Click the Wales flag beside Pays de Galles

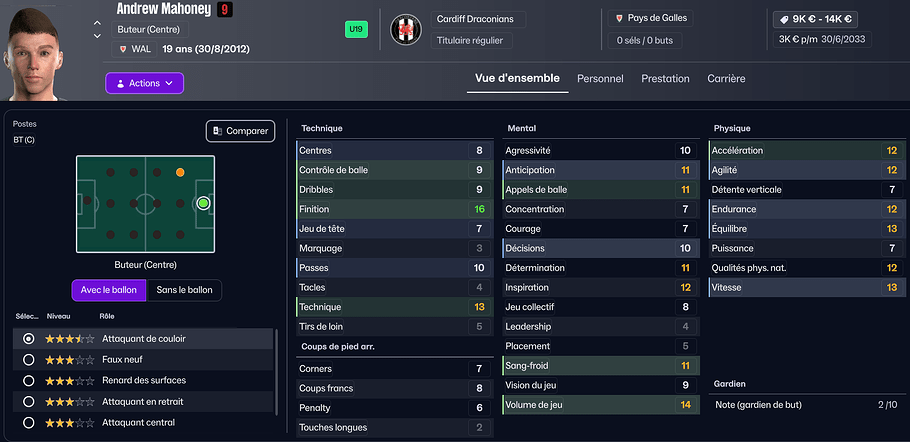pos(621,18)
